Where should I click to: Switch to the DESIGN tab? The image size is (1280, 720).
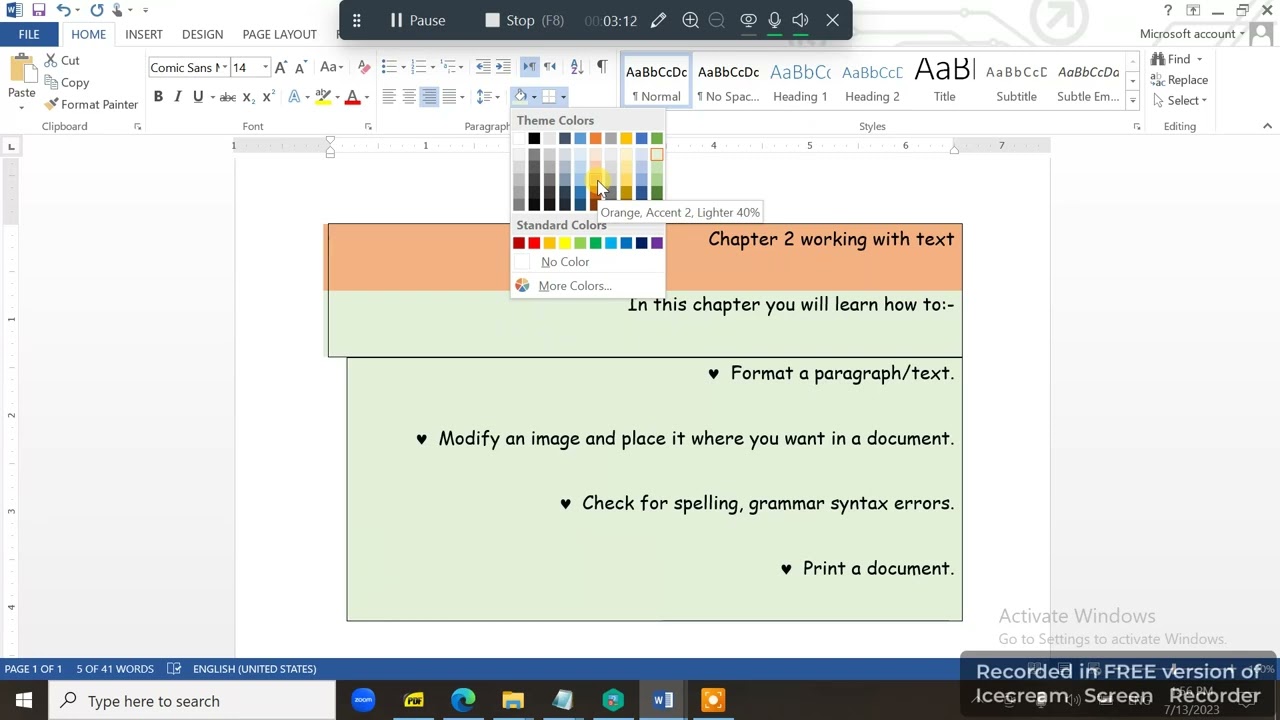[x=202, y=34]
